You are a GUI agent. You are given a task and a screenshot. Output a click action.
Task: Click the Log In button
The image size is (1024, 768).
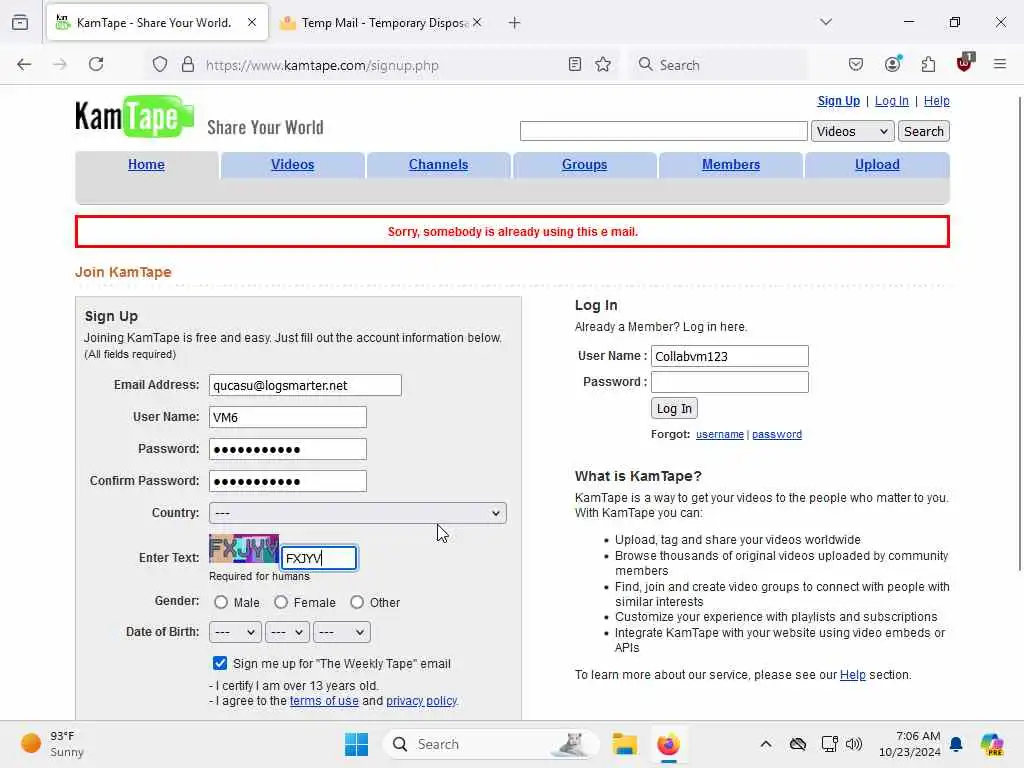674,409
